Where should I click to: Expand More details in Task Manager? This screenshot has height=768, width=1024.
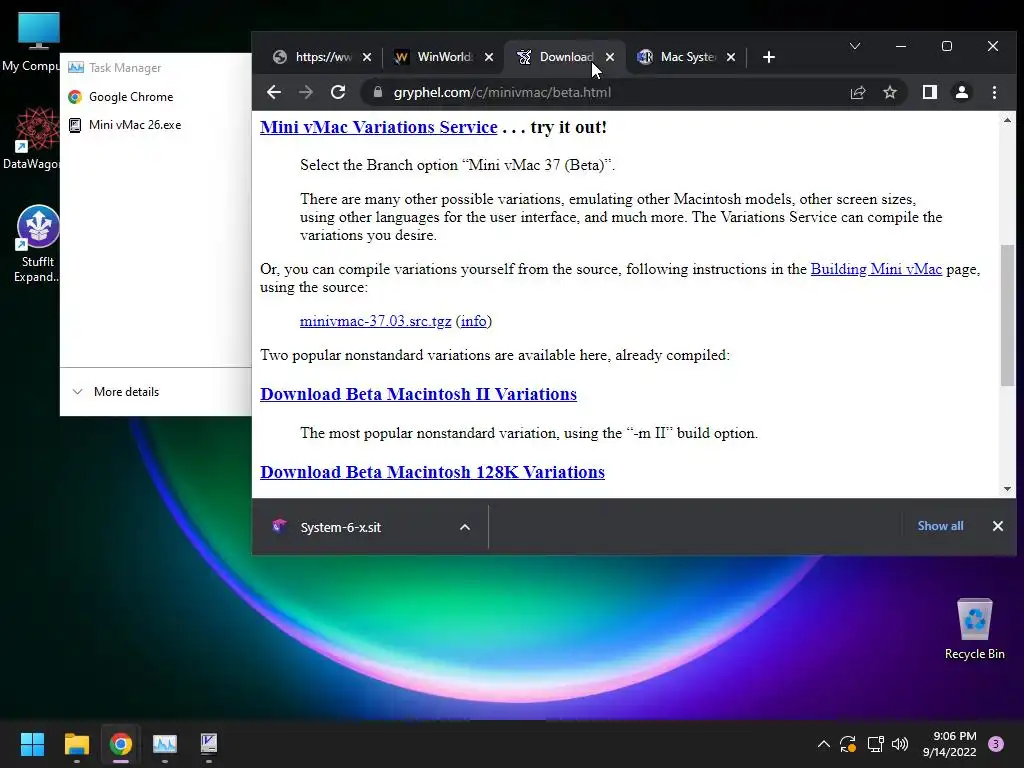tap(116, 392)
